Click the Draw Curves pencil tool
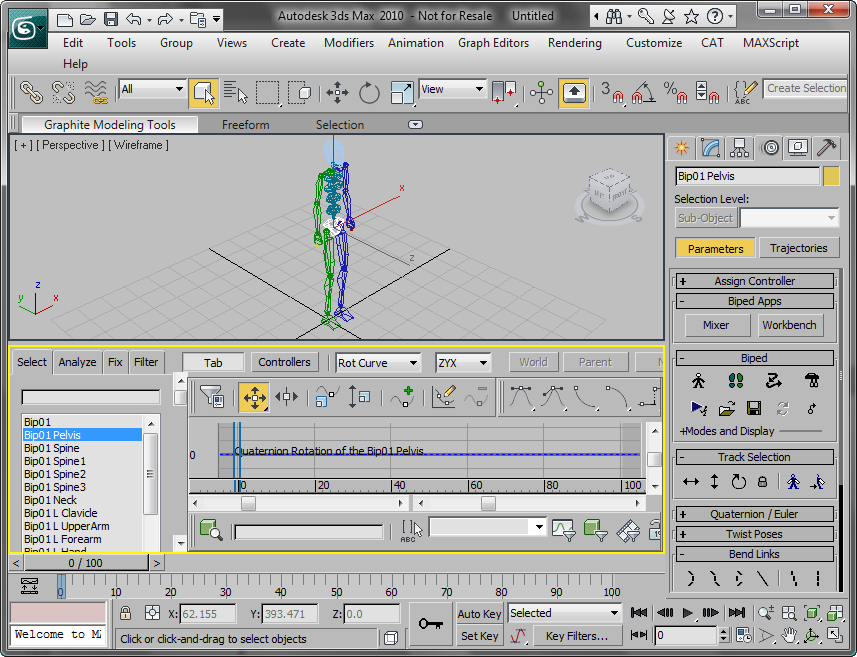Viewport: 857px width, 657px height. click(x=443, y=396)
